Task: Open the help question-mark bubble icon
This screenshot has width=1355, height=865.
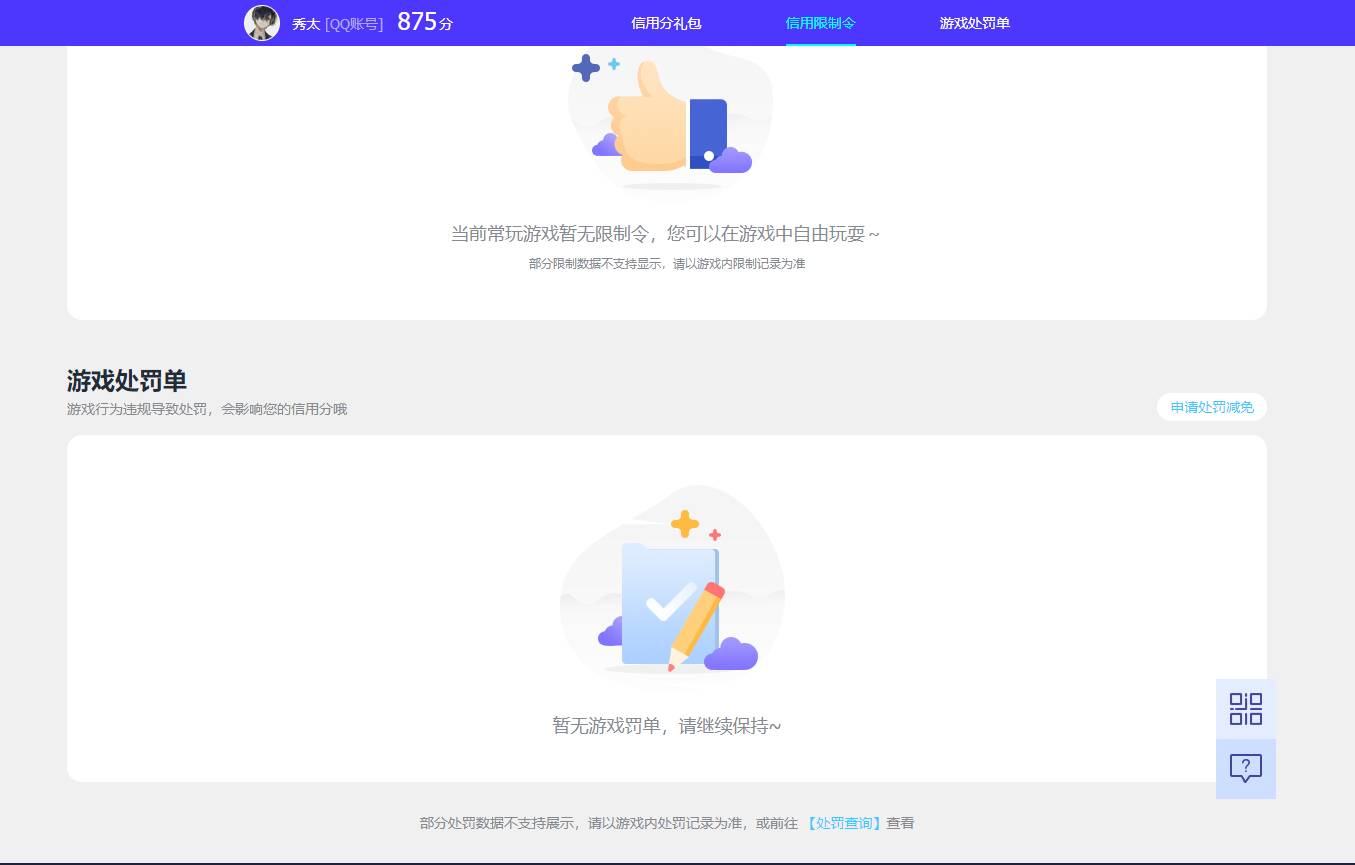Action: (1245, 769)
